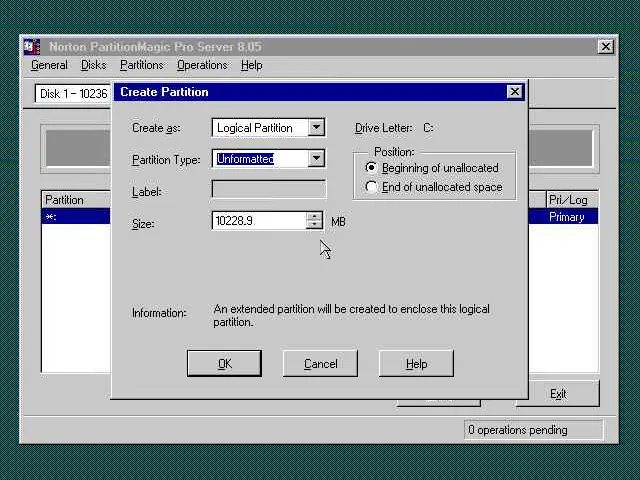Click the Size field showing 10228.9
This screenshot has height=480, width=640.
tap(259, 221)
